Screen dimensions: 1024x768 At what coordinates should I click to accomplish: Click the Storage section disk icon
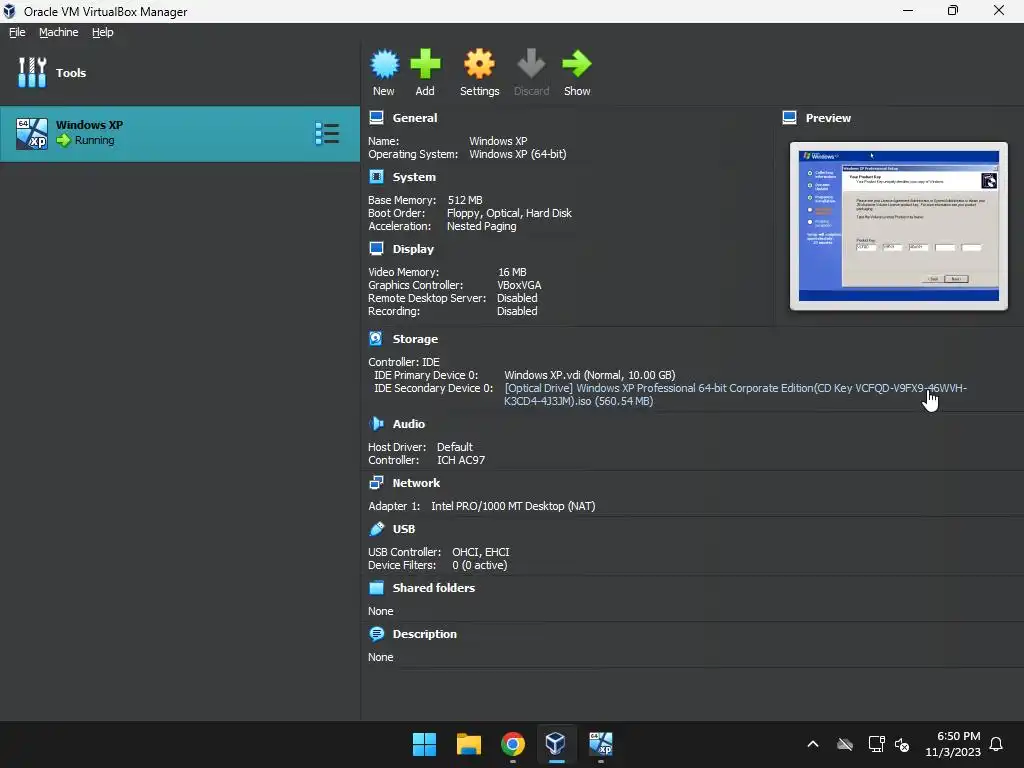click(376, 339)
